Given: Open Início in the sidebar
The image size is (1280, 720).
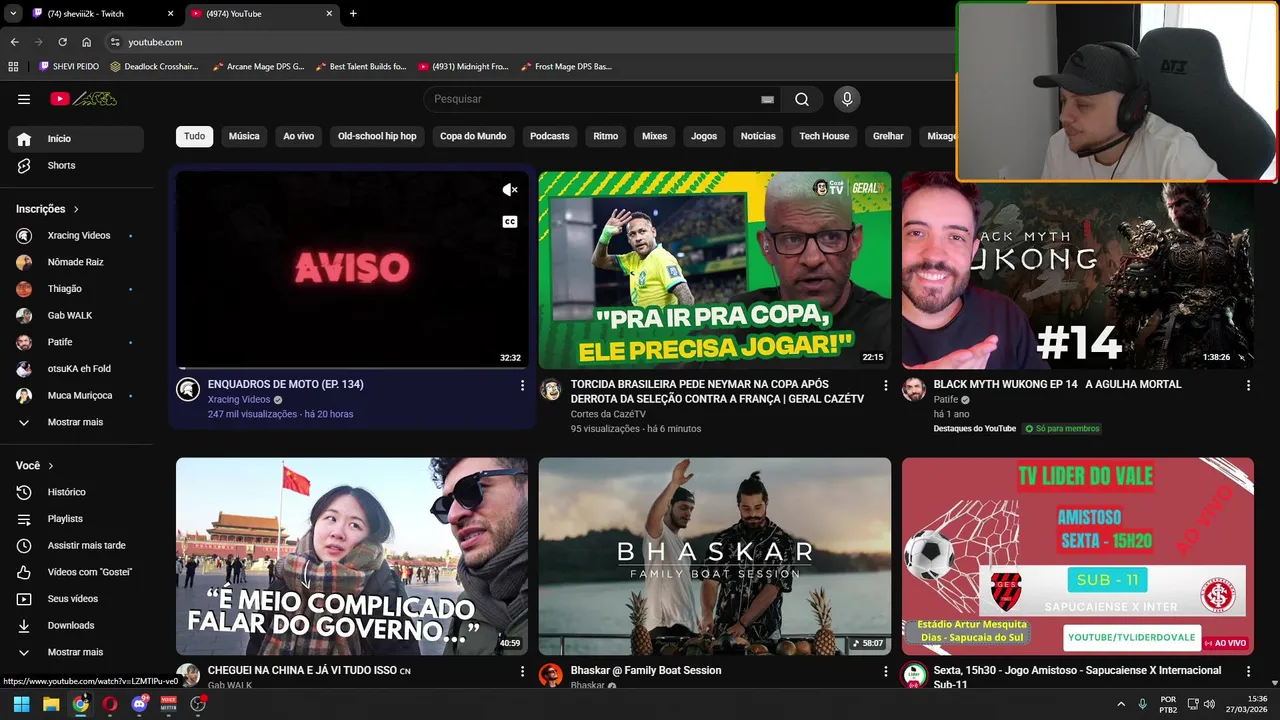Looking at the screenshot, I should pyautogui.click(x=76, y=139).
